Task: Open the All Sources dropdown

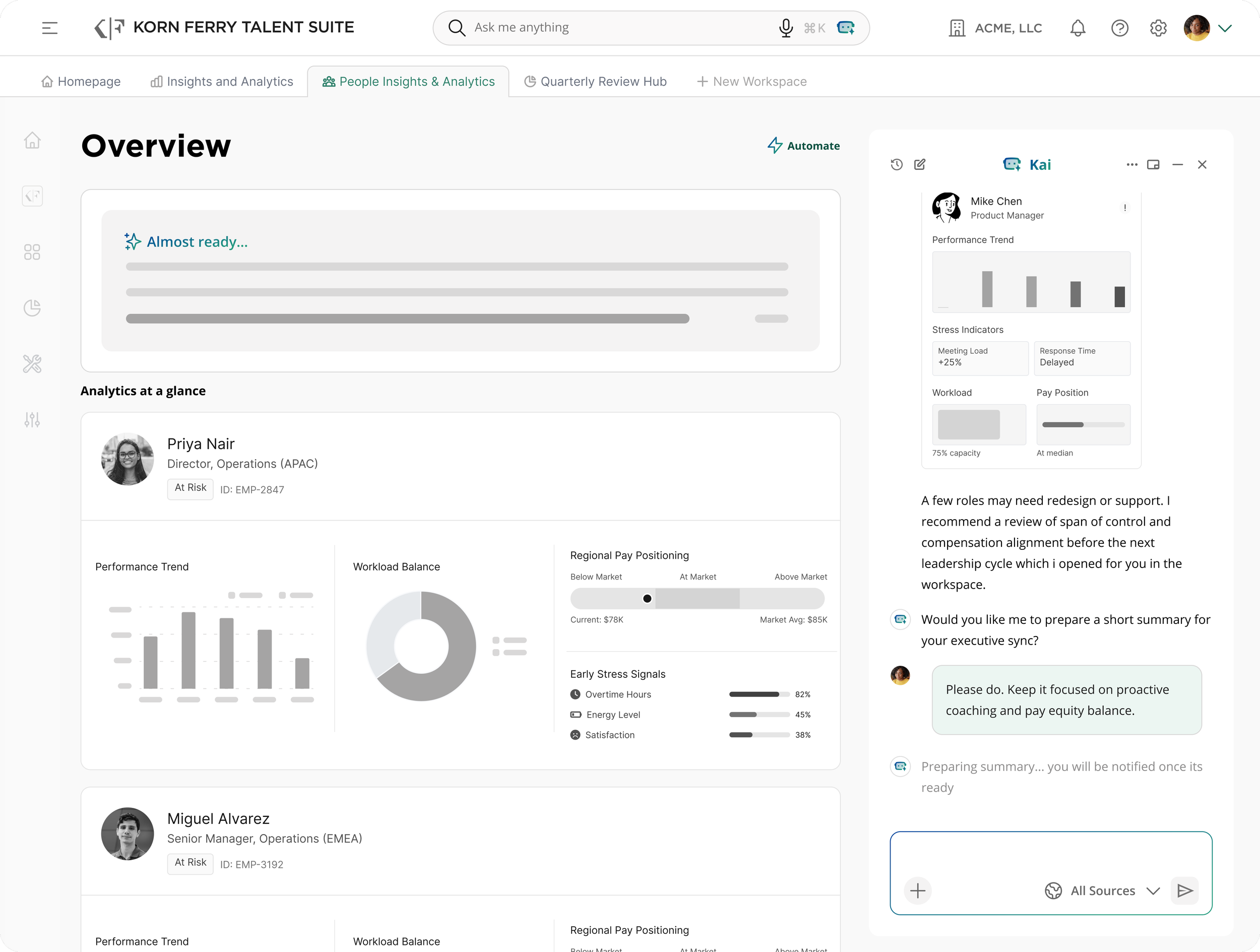Action: click(1103, 891)
